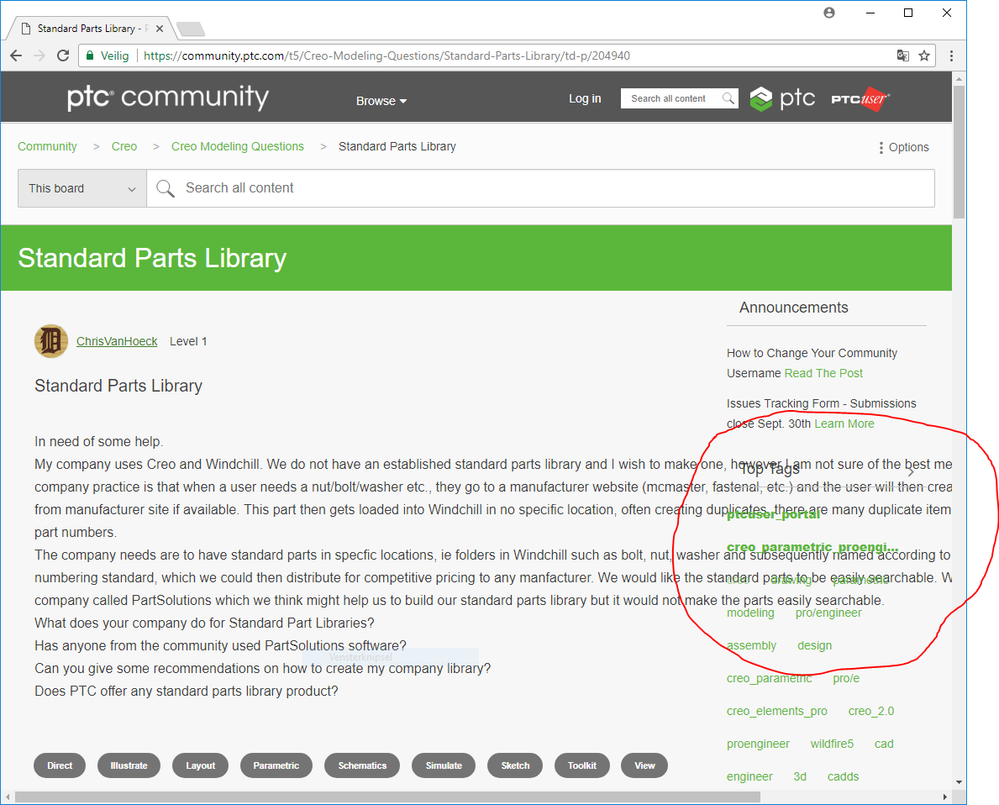
Task: Click ChrisVanHoeck's avatar image
Action: [x=51, y=341]
